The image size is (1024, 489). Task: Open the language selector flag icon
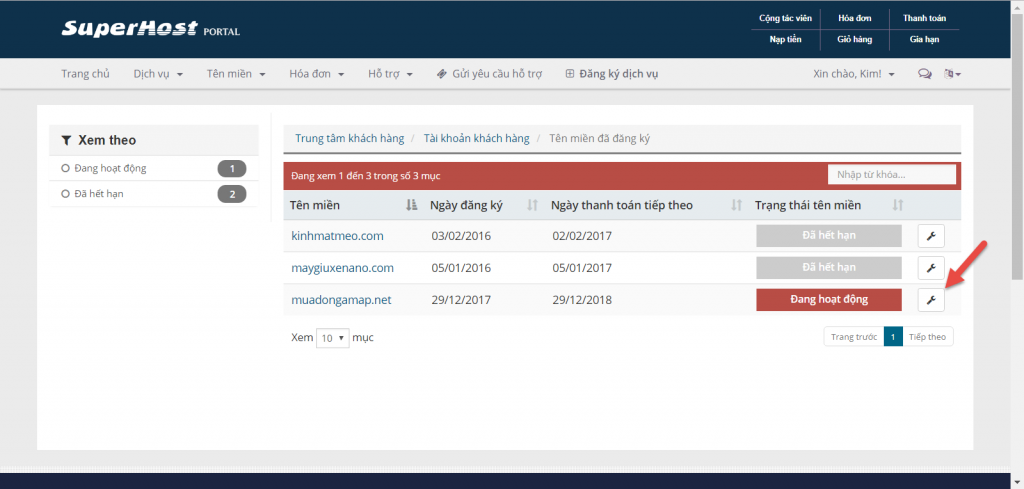(952, 74)
